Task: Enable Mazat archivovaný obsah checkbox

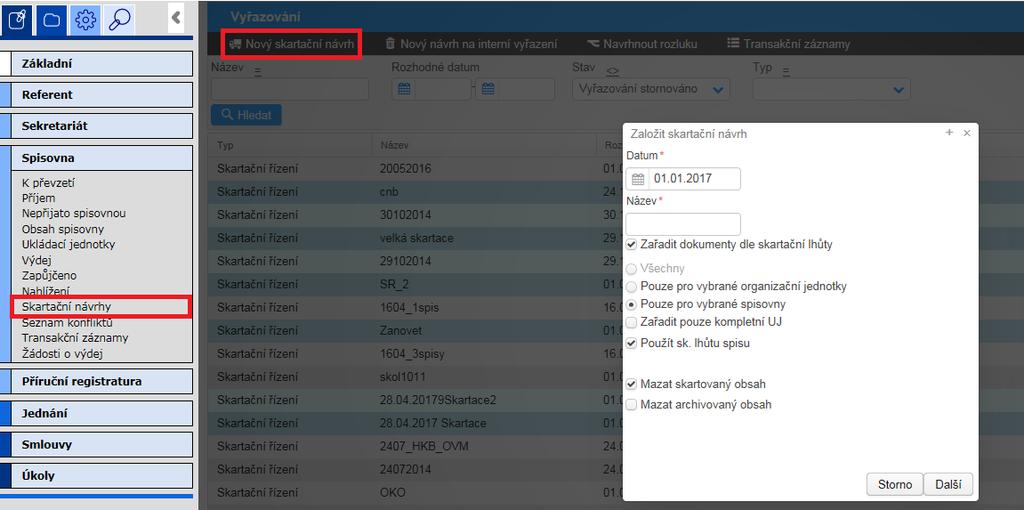Action: [631, 405]
